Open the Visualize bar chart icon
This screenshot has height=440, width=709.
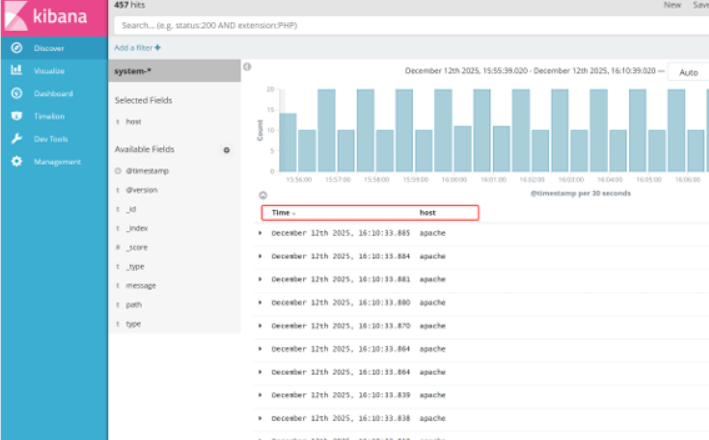point(17,71)
